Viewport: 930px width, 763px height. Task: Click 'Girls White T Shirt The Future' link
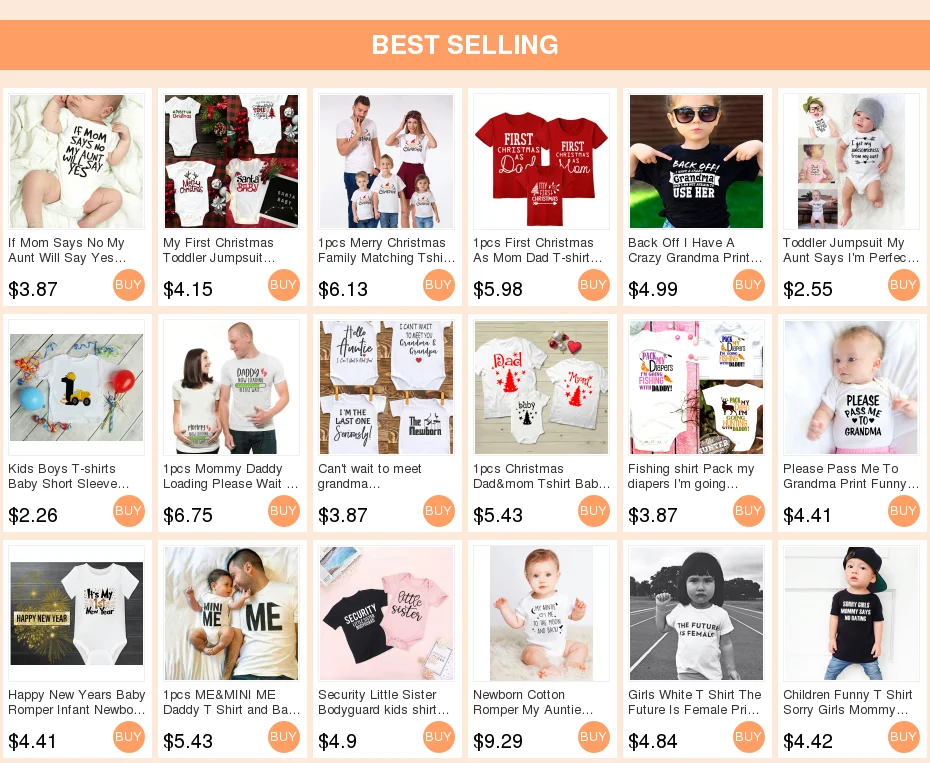click(x=695, y=702)
